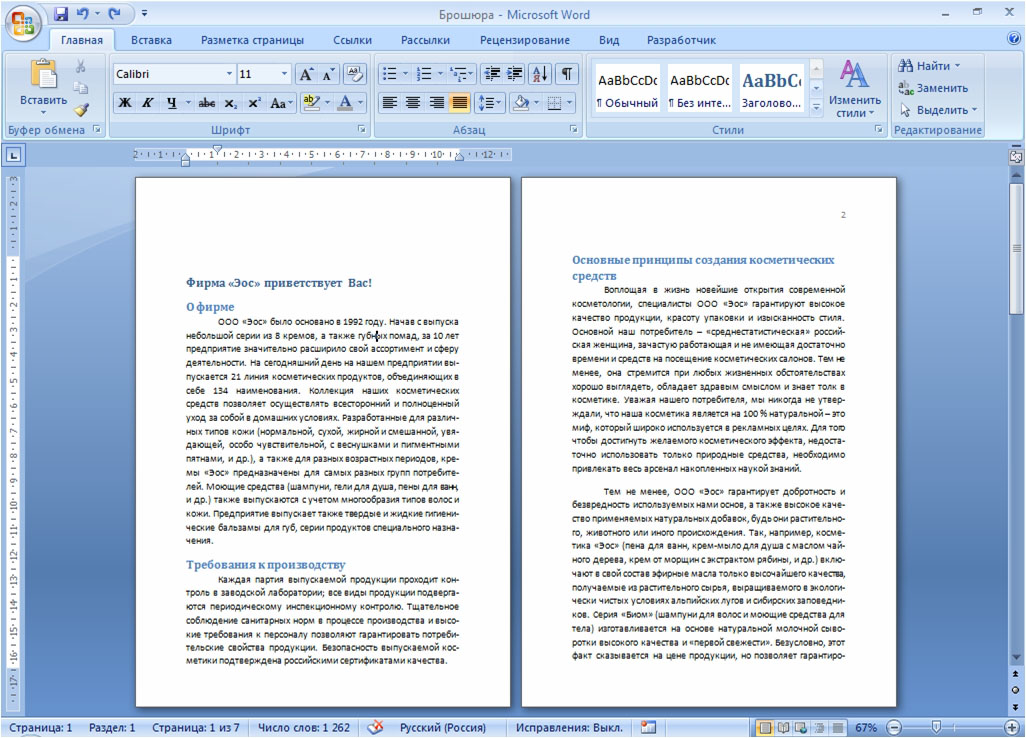Click the Найти button
This screenshot has height=738, width=1026.
930,65
